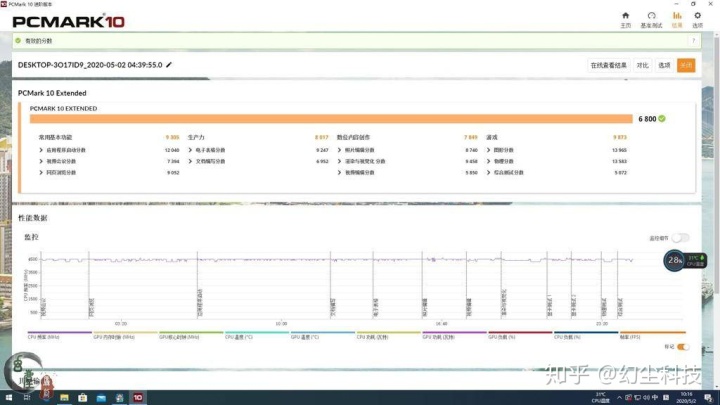Screen dimensions: 720x405
Task: Open the Windows Start menu
Action: [8, 398]
